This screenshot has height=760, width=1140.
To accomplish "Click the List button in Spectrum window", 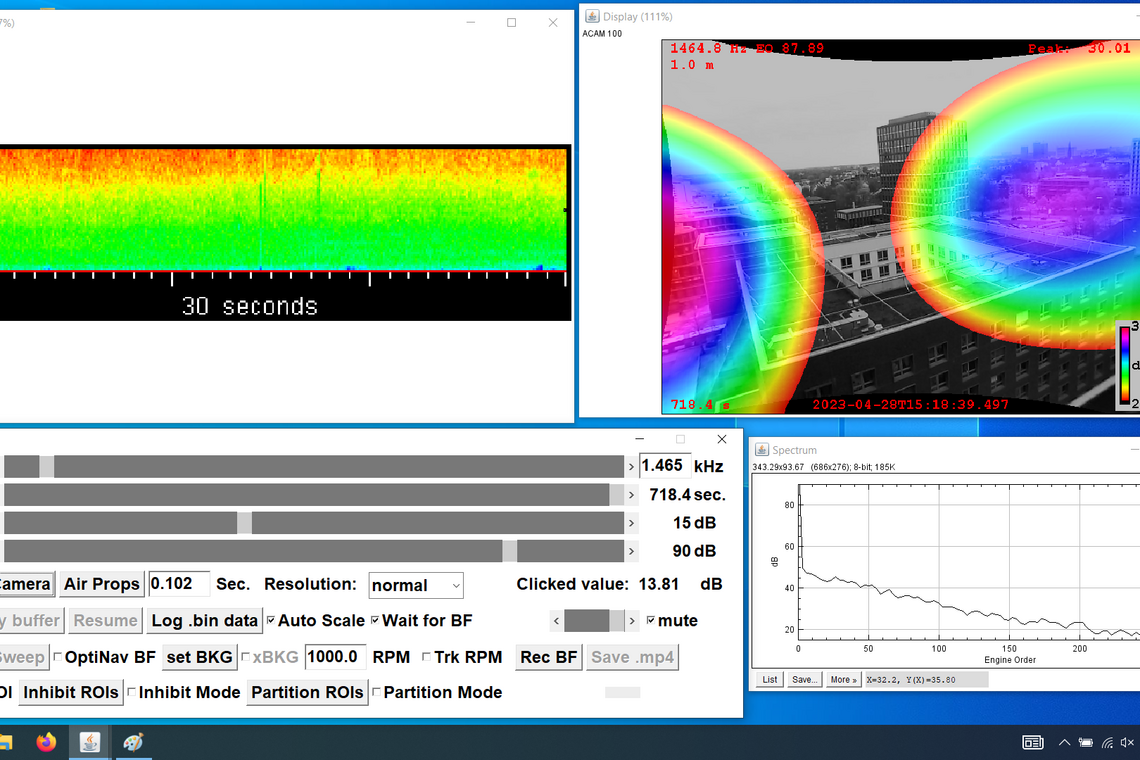I will coord(770,680).
